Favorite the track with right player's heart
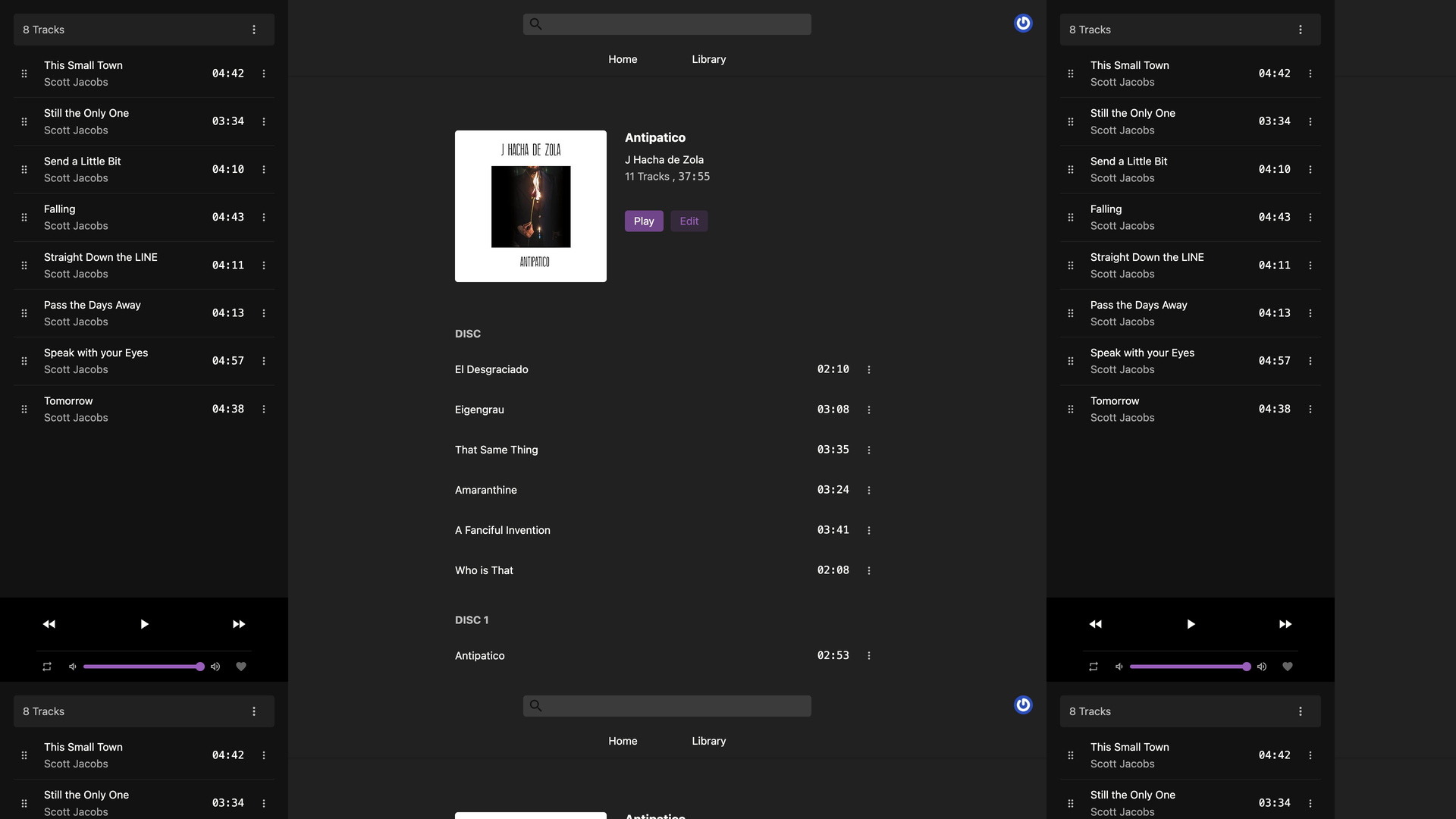This screenshot has width=1456, height=819. point(1288,667)
